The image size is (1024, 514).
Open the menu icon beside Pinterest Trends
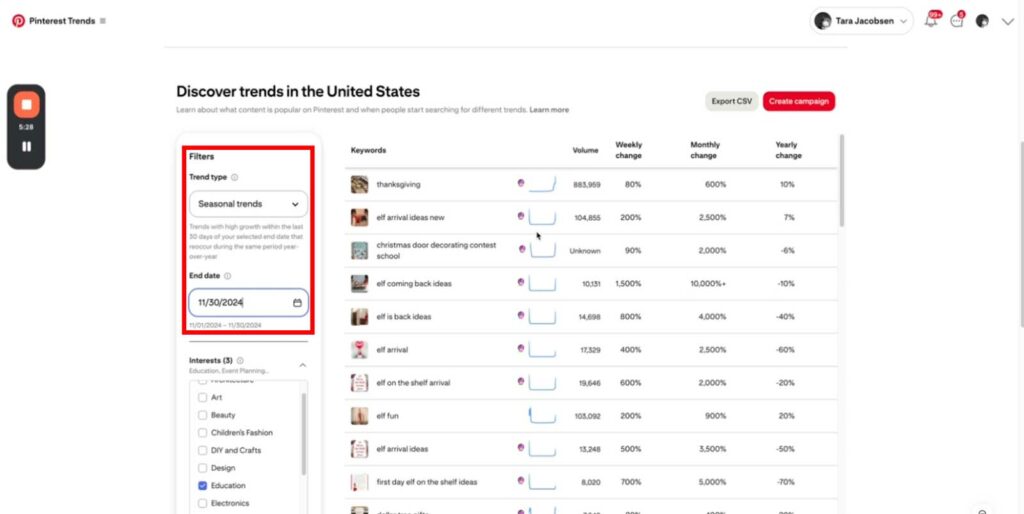(x=103, y=21)
